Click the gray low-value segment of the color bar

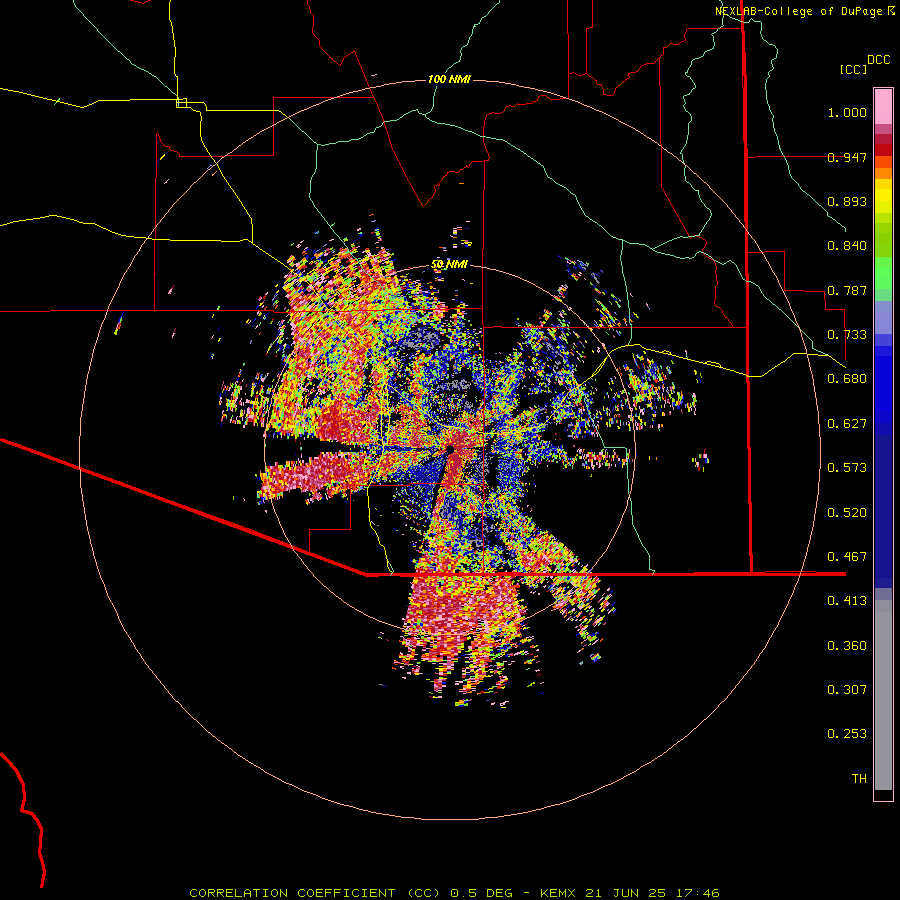pyautogui.click(x=883, y=695)
